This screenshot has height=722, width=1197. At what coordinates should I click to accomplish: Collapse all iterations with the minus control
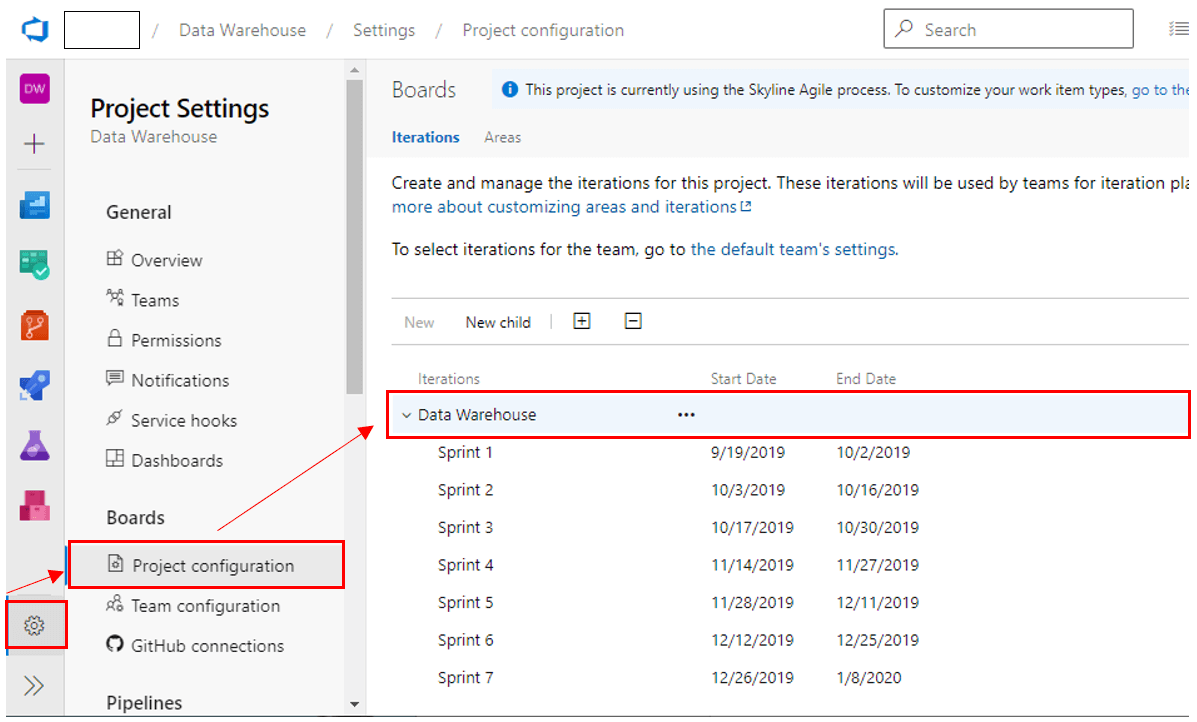(x=632, y=321)
